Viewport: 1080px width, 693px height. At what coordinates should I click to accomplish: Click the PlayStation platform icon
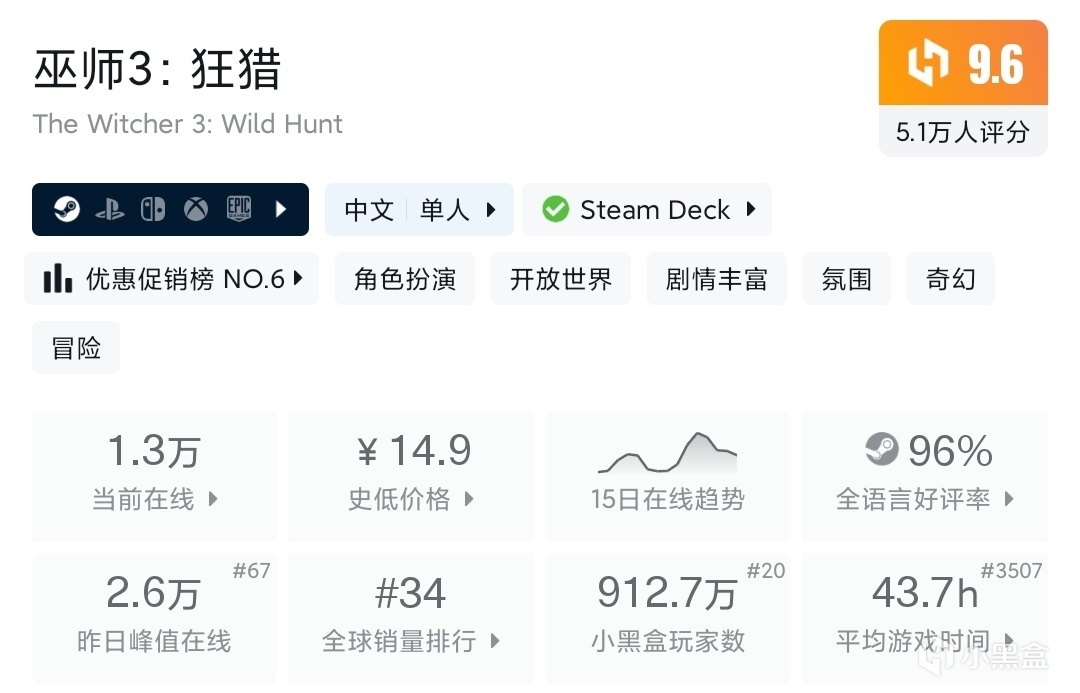click(110, 210)
